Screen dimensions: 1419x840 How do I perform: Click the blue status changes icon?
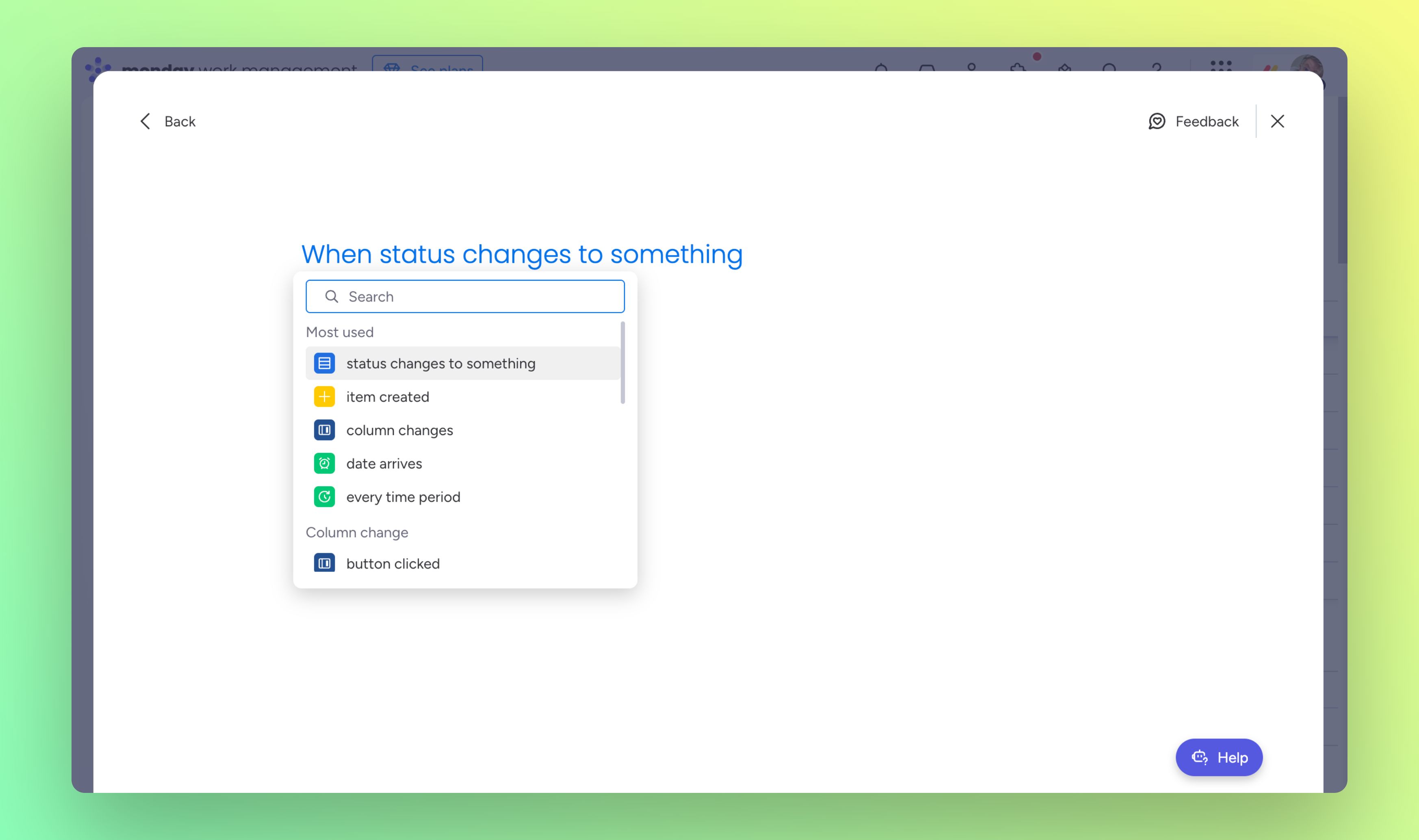tap(324, 364)
